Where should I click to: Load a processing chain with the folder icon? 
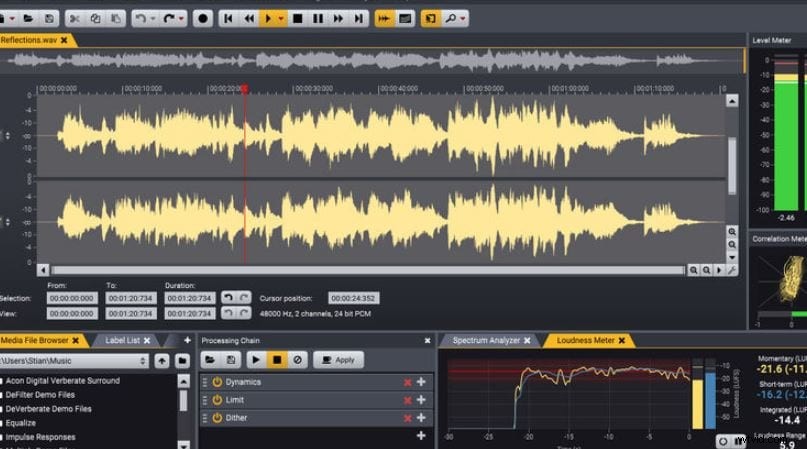[210, 360]
